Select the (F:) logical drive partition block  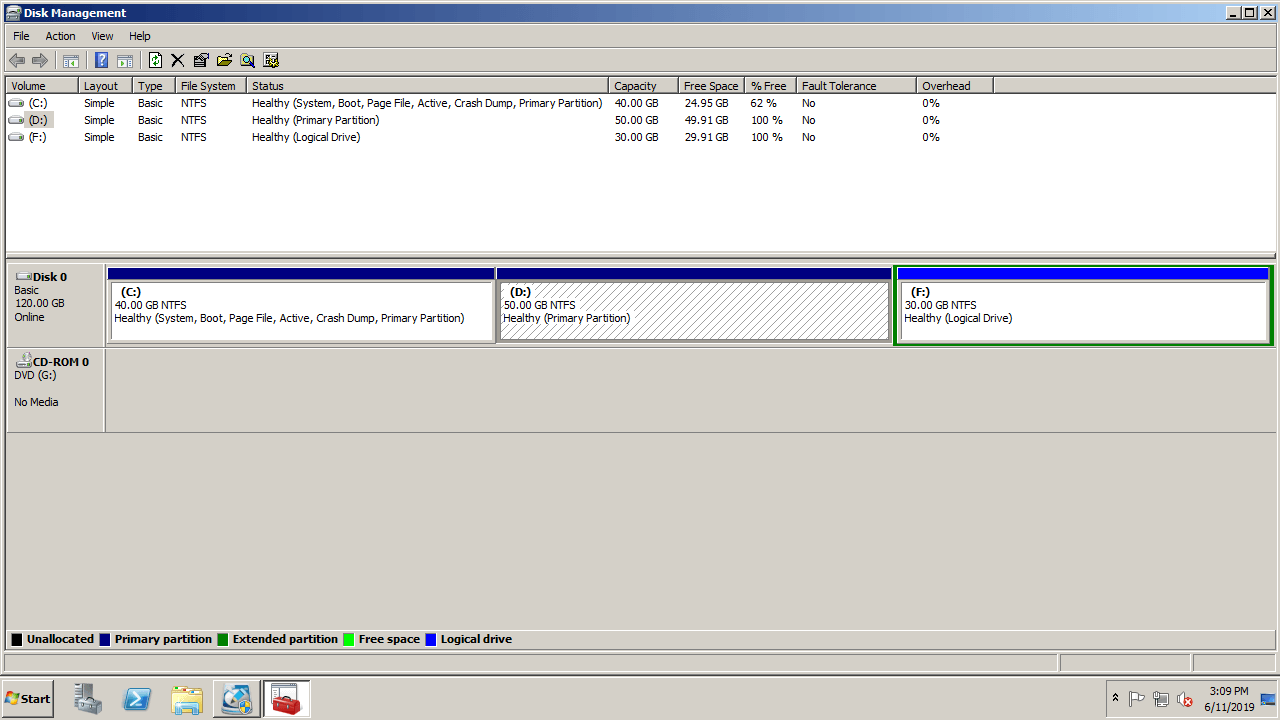(1083, 311)
